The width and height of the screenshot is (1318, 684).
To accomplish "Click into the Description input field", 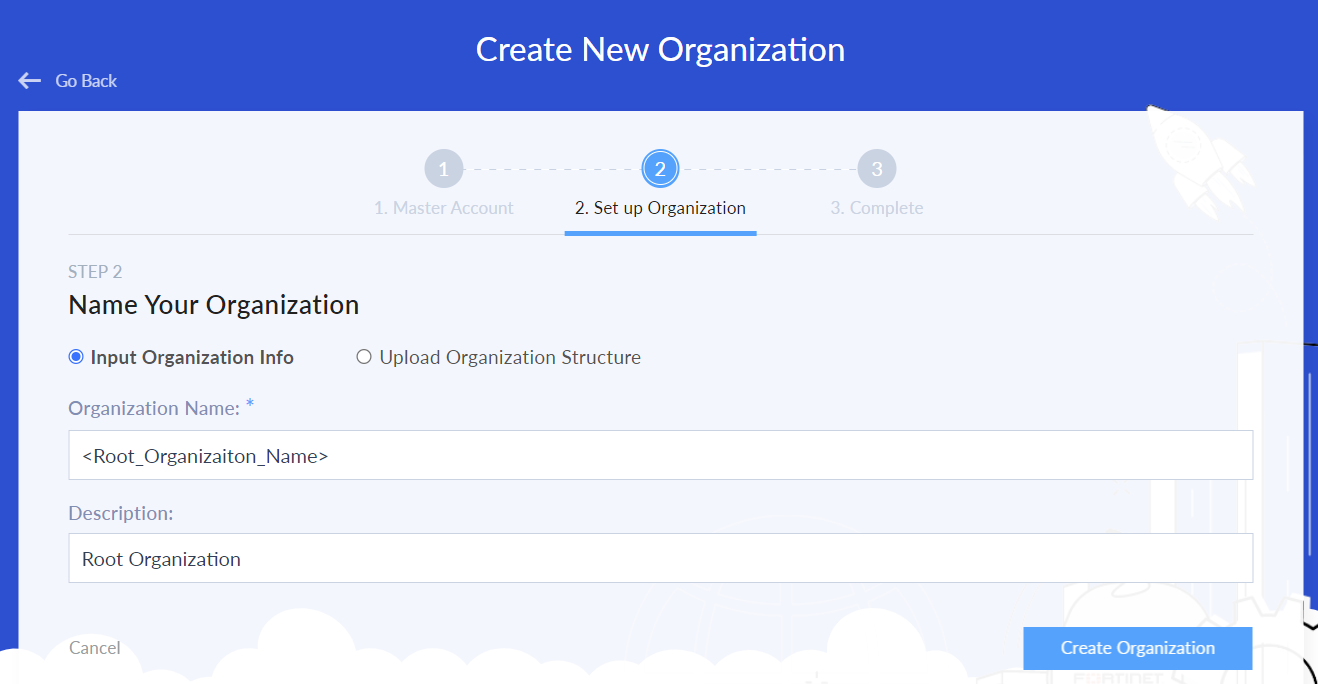I will click(x=660, y=559).
